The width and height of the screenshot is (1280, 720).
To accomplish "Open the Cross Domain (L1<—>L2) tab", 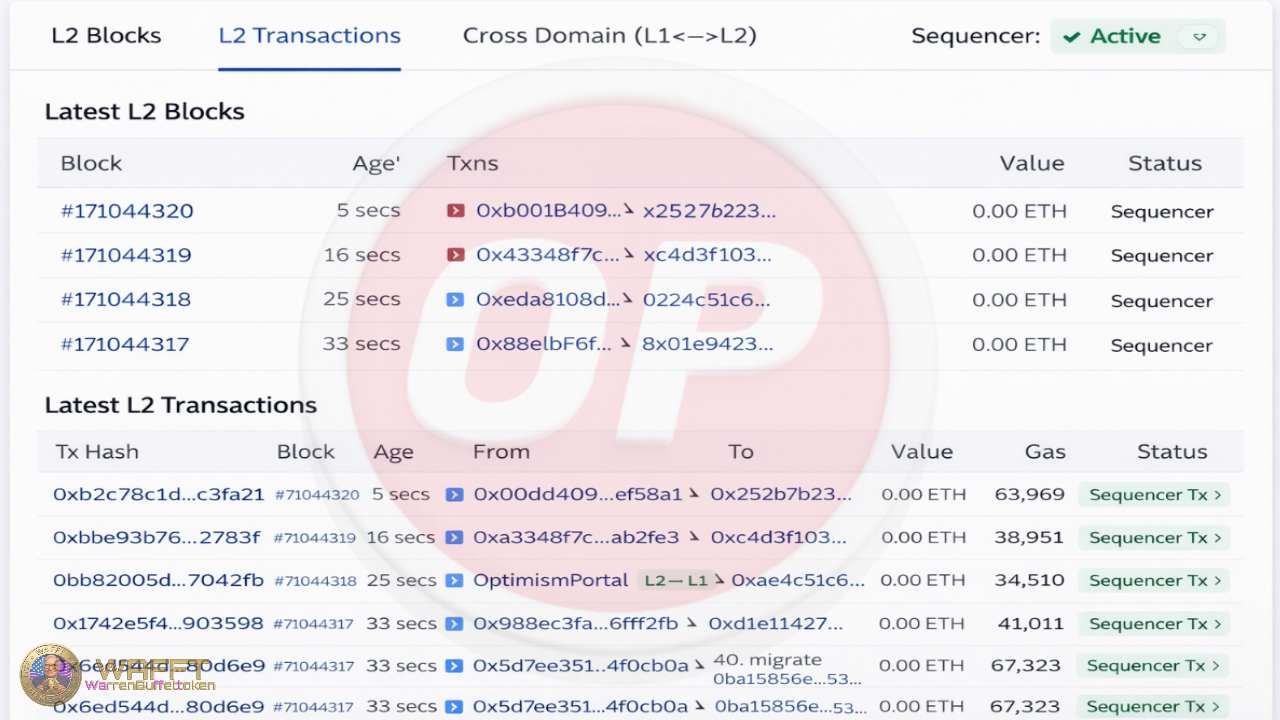I will pyautogui.click(x=610, y=35).
